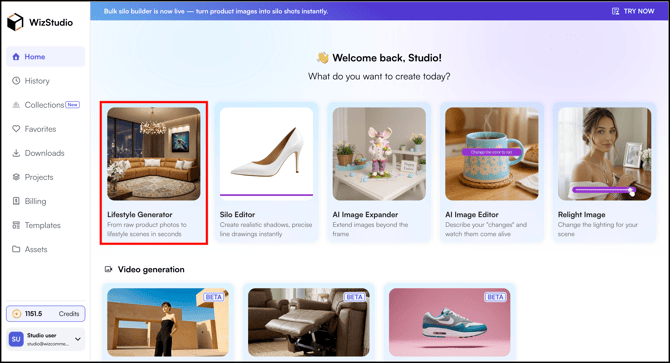The height and width of the screenshot is (363, 670).
Task: Open the Easter bunny figurine thumbnail
Action: pos(379,153)
